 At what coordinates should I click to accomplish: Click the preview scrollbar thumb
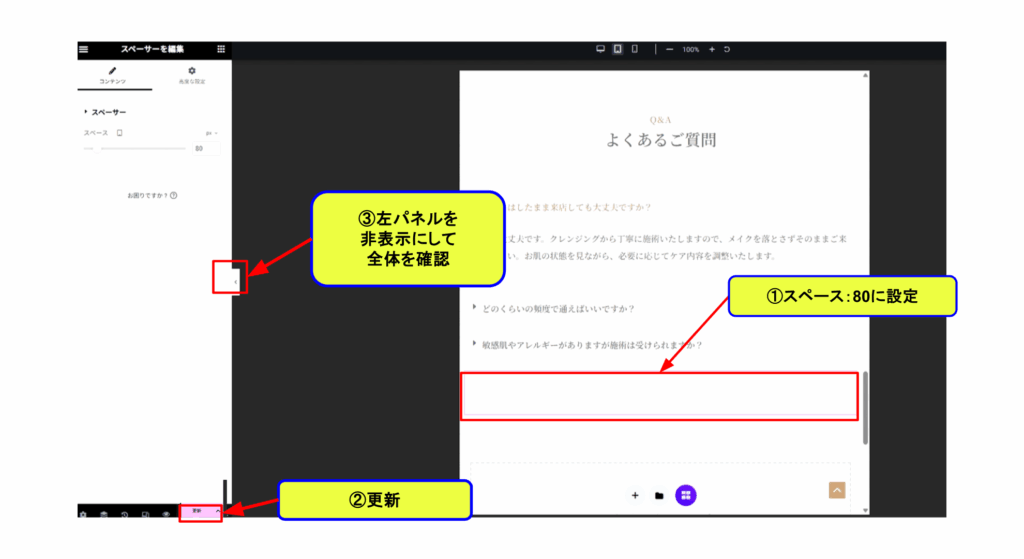point(865,408)
